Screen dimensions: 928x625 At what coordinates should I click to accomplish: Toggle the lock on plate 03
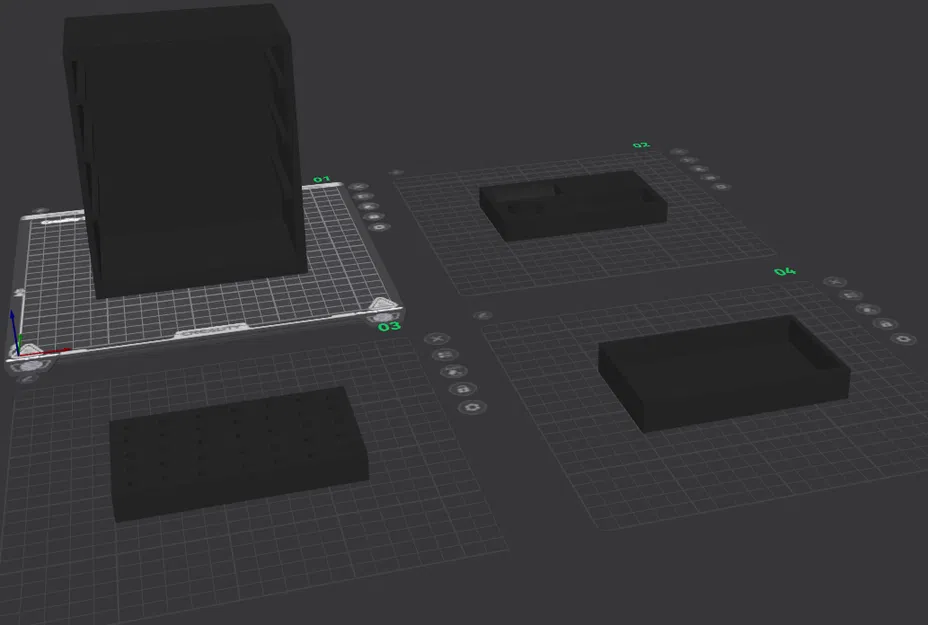[463, 389]
